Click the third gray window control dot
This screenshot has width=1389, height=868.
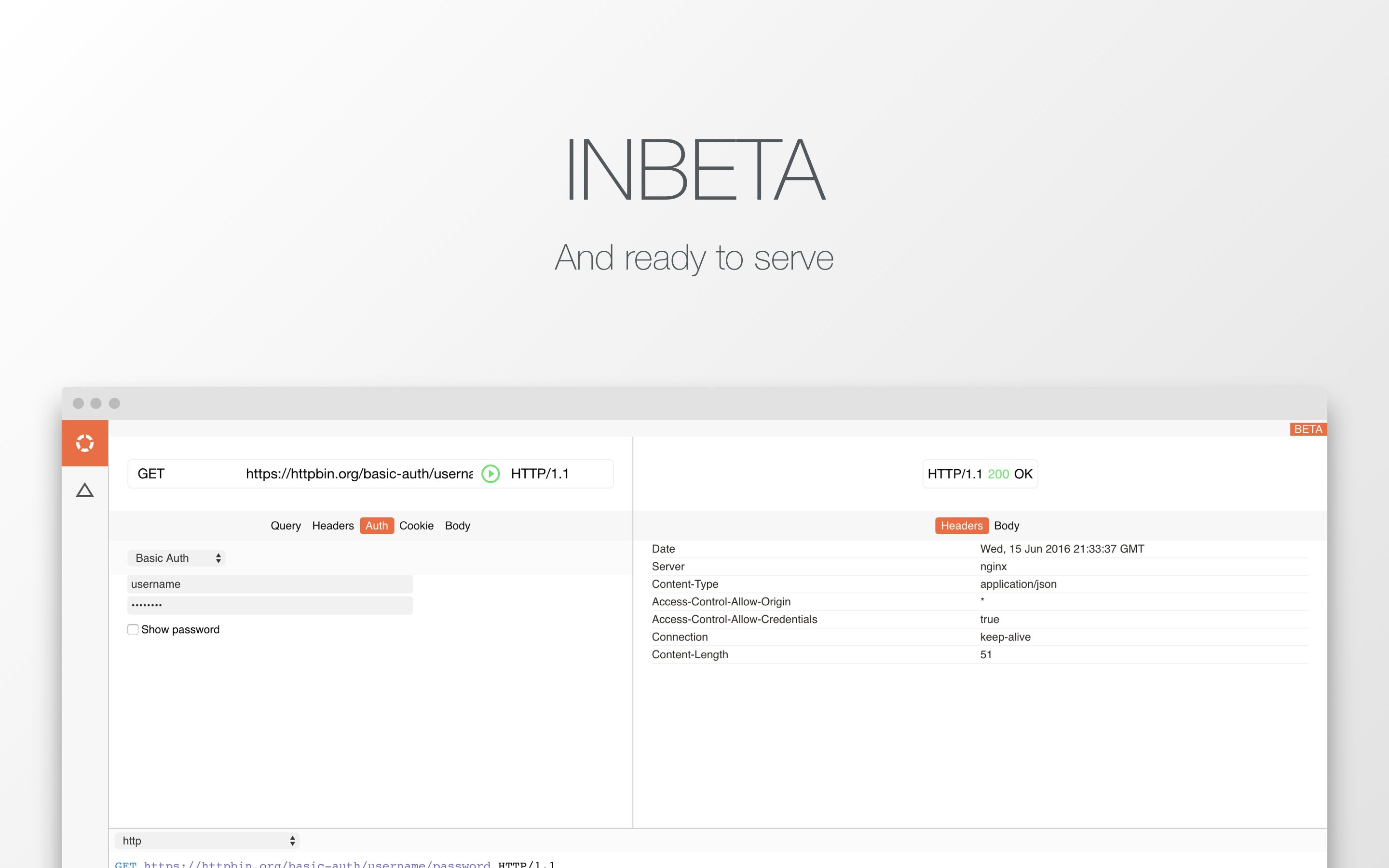pyautogui.click(x=115, y=403)
